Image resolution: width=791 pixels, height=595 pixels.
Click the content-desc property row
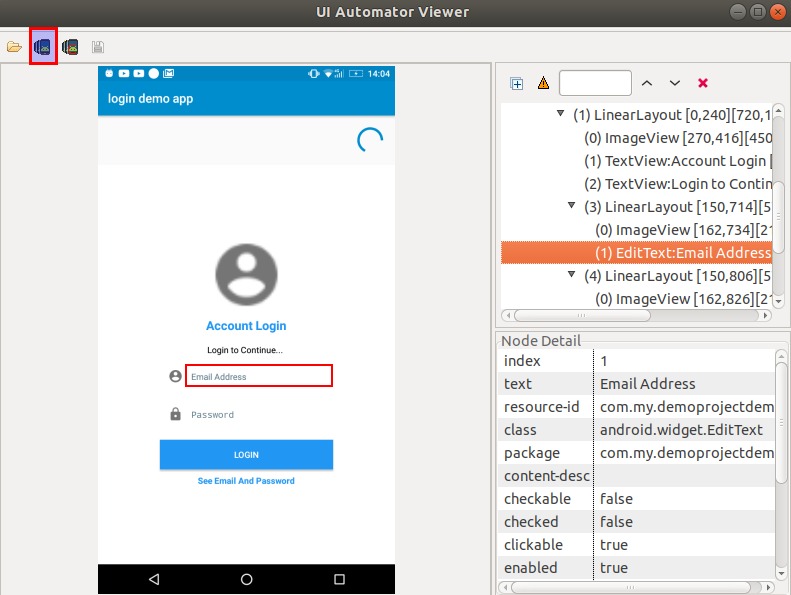[636, 476]
